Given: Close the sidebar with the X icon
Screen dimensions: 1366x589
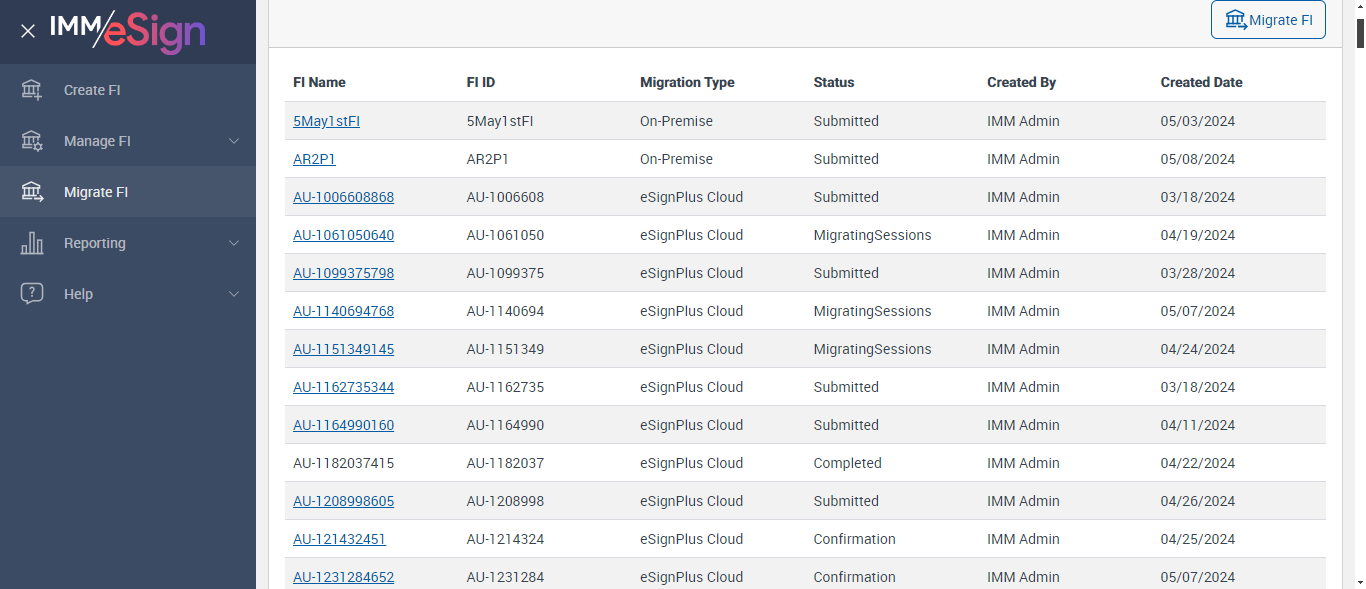Looking at the screenshot, I should (28, 31).
